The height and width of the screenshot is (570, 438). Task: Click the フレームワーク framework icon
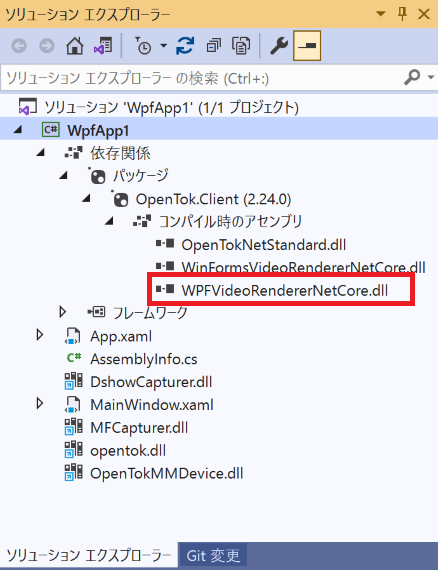tap(97, 312)
